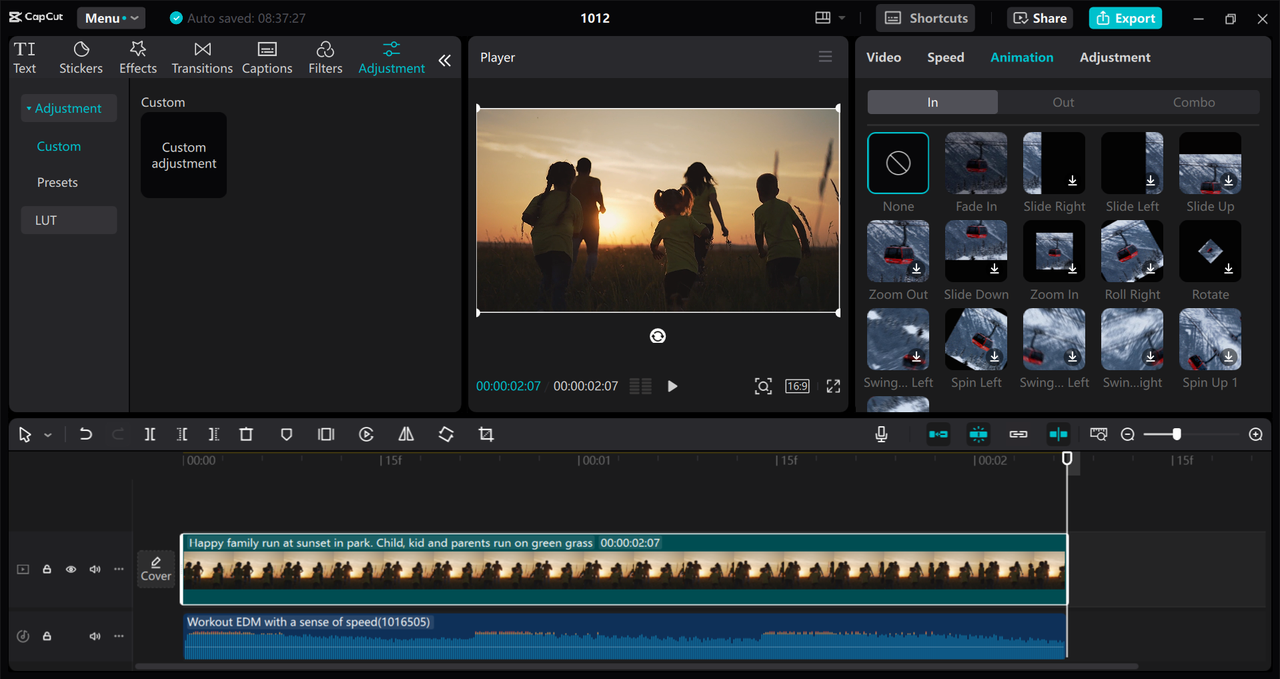The image size is (1280, 679).
Task: Collapse the Adjustment category in sidebar
Action: pyautogui.click(x=69, y=108)
